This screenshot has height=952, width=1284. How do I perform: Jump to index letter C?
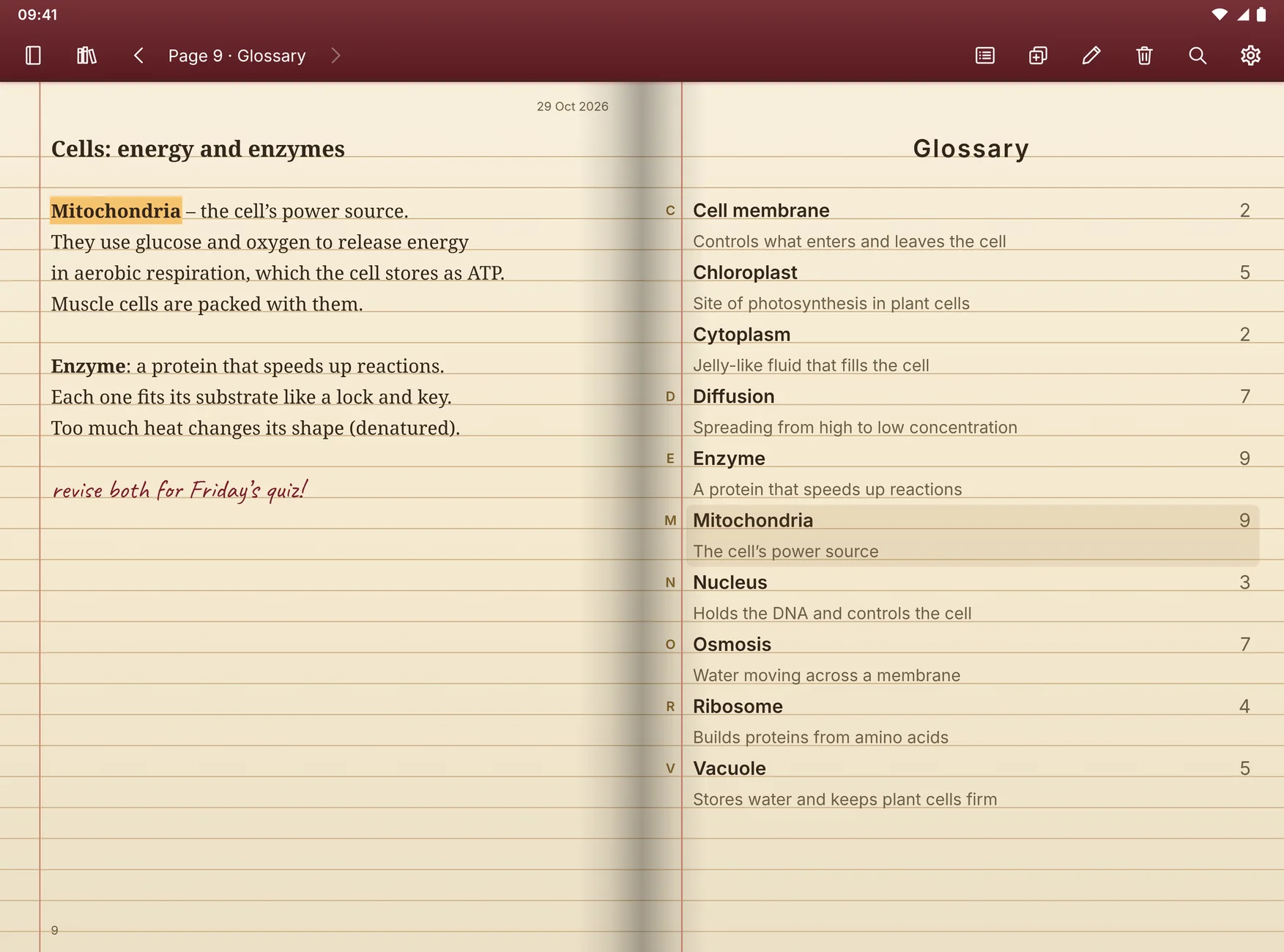670,211
